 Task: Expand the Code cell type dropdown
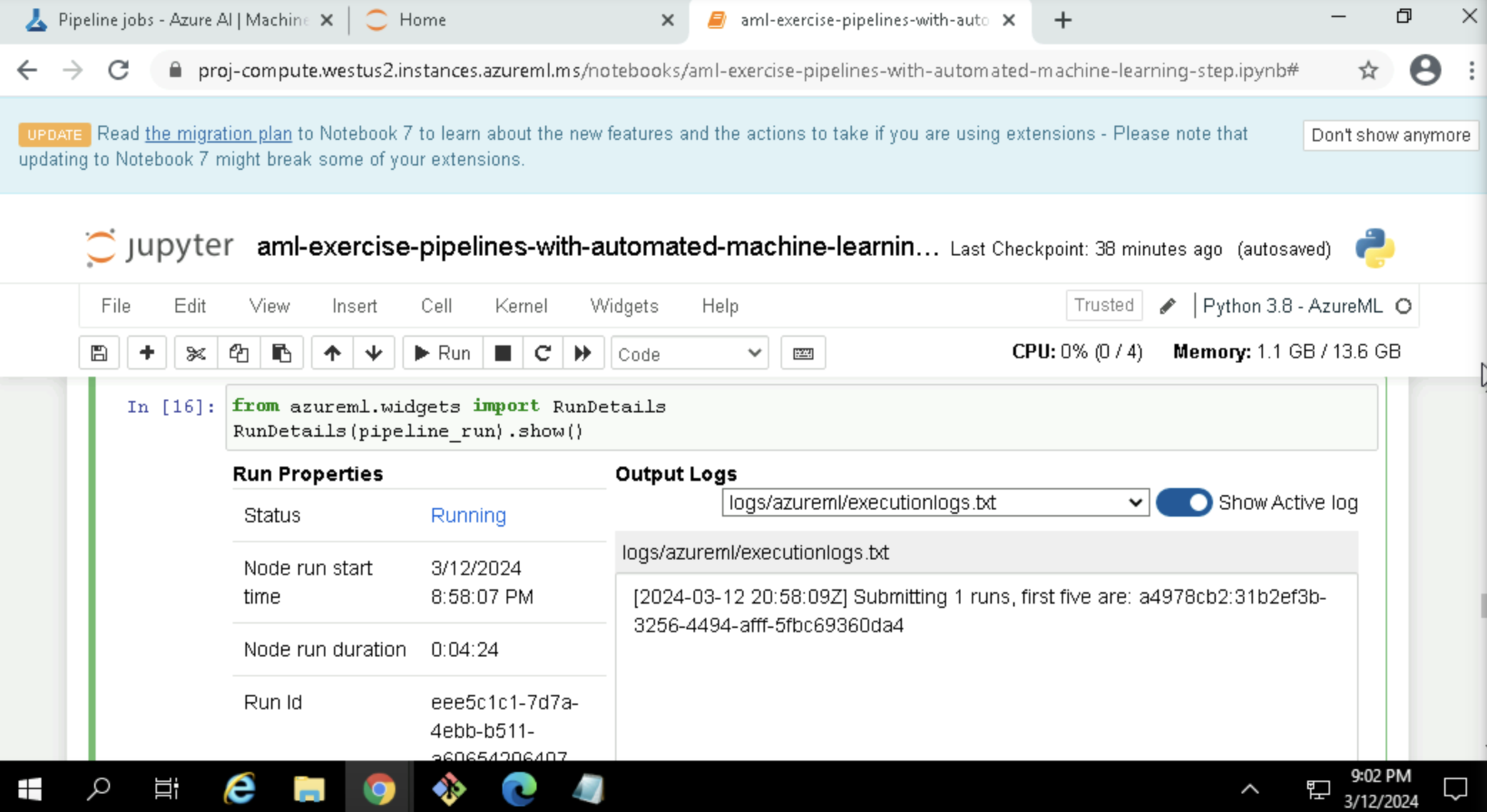tap(689, 354)
